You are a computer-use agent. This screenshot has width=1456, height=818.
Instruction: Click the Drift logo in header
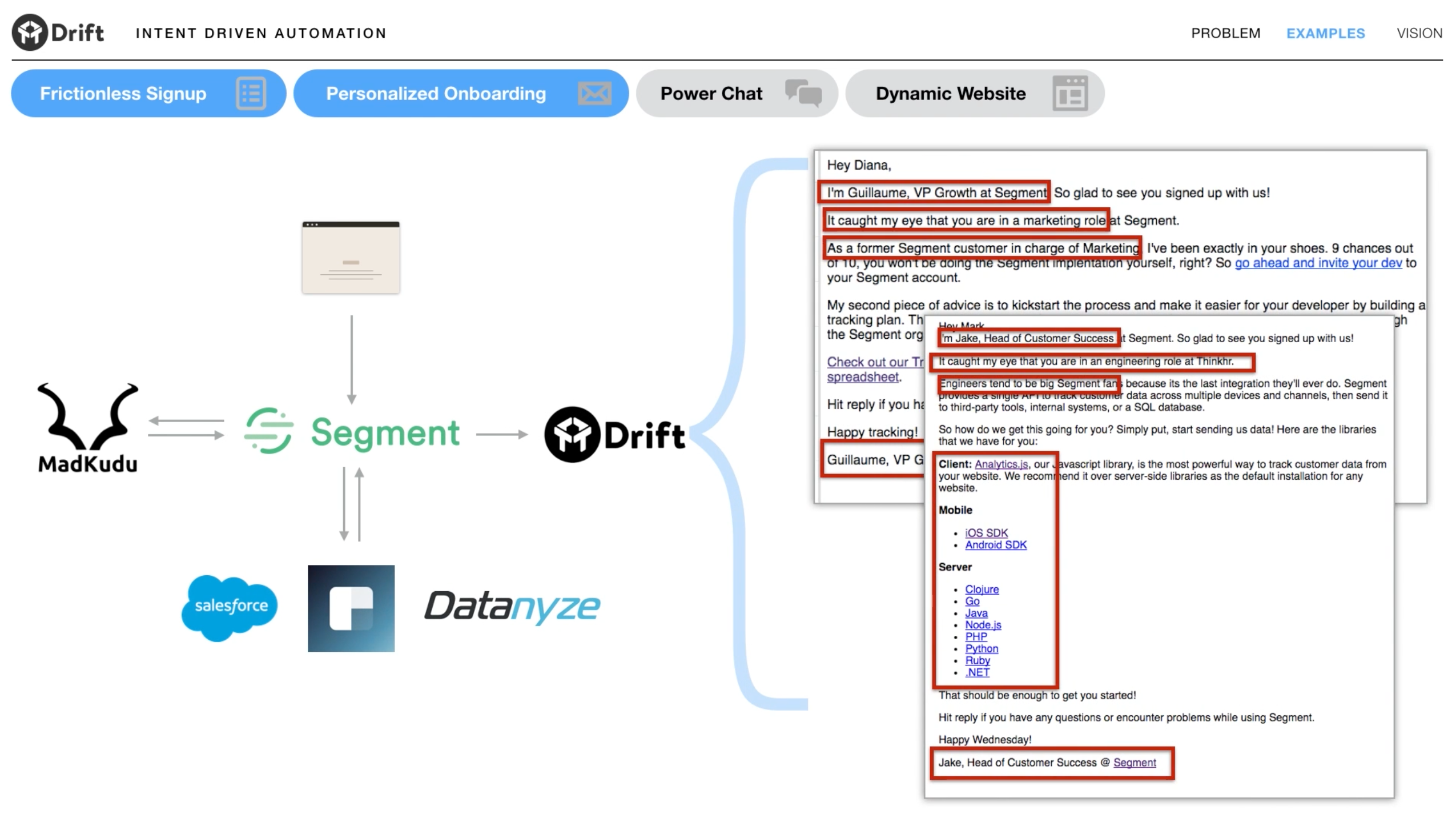[x=58, y=33]
